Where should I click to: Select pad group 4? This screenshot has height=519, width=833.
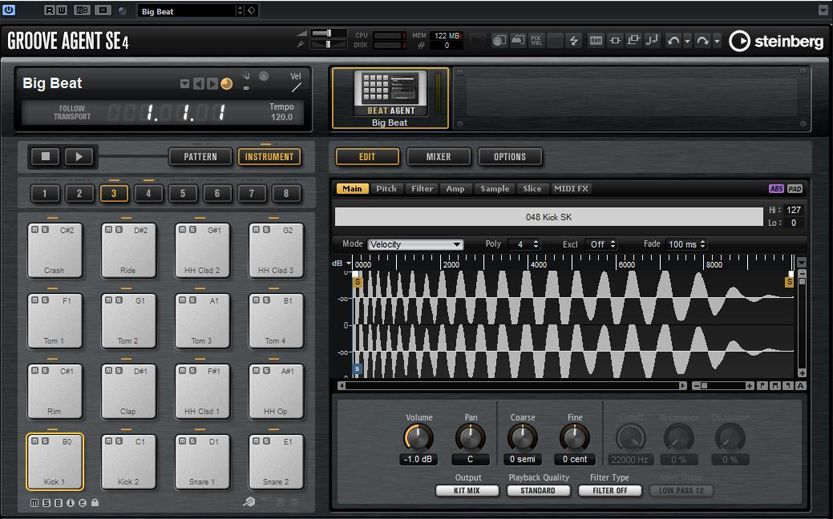coord(148,193)
